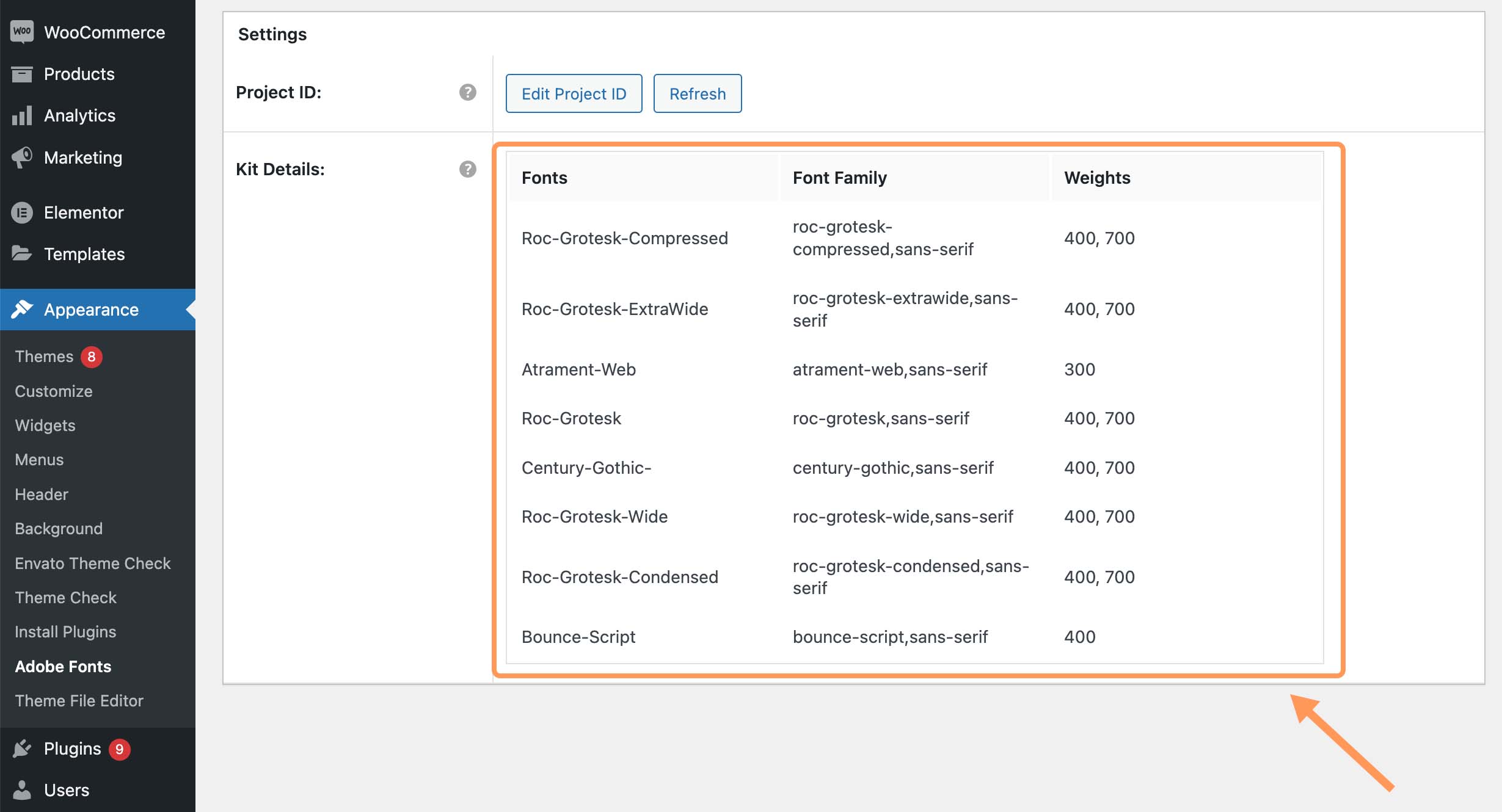Open the Kit Details help tooltip
The width and height of the screenshot is (1502, 812).
(467, 169)
